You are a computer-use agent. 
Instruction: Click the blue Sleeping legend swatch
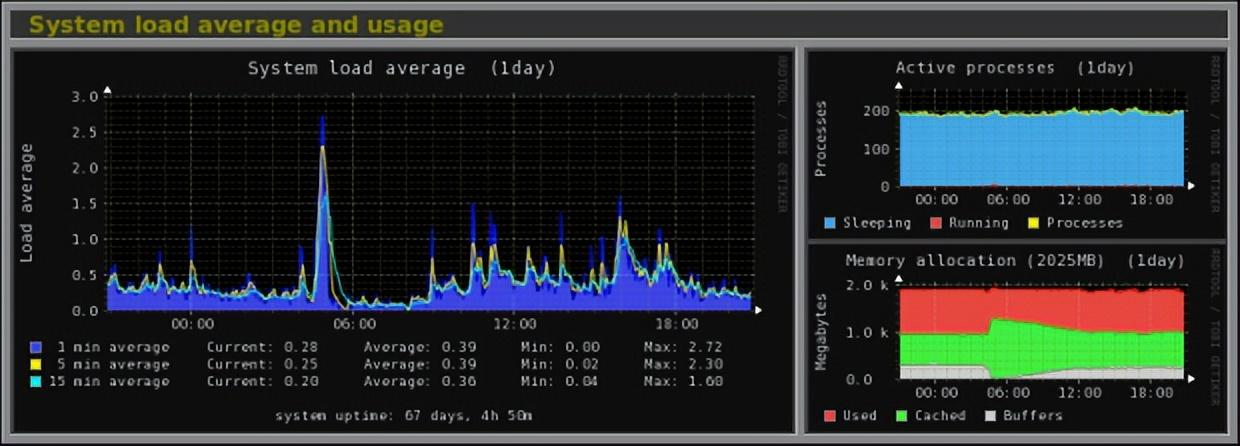(829, 223)
